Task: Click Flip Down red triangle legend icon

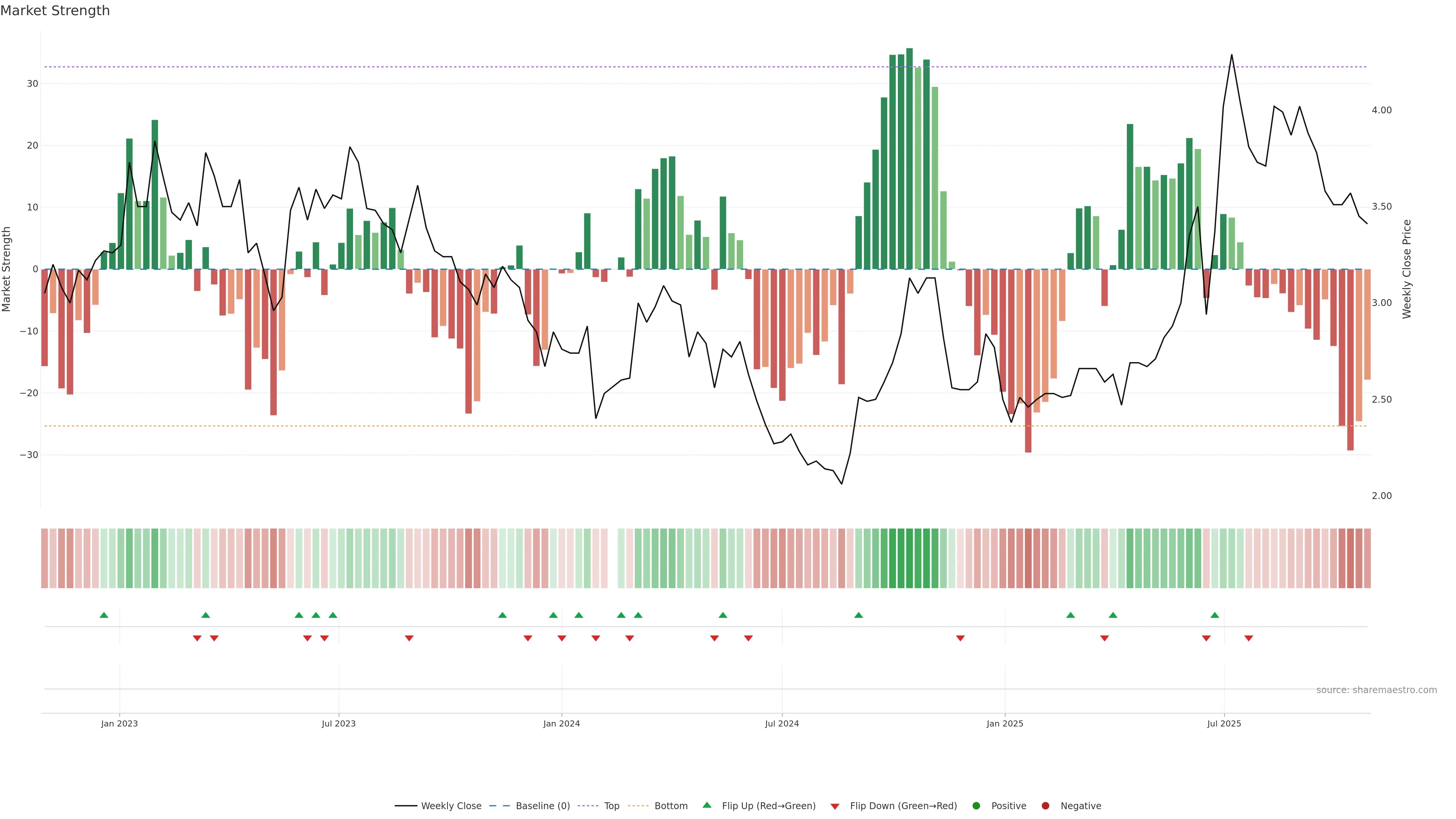Action: (x=835, y=806)
